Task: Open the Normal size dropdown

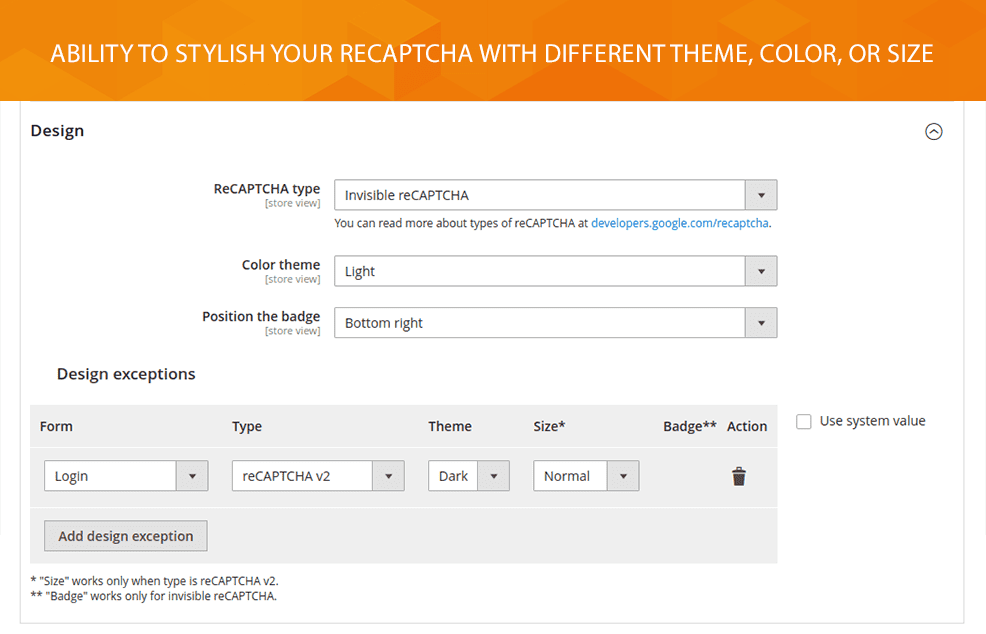Action: tap(586, 476)
